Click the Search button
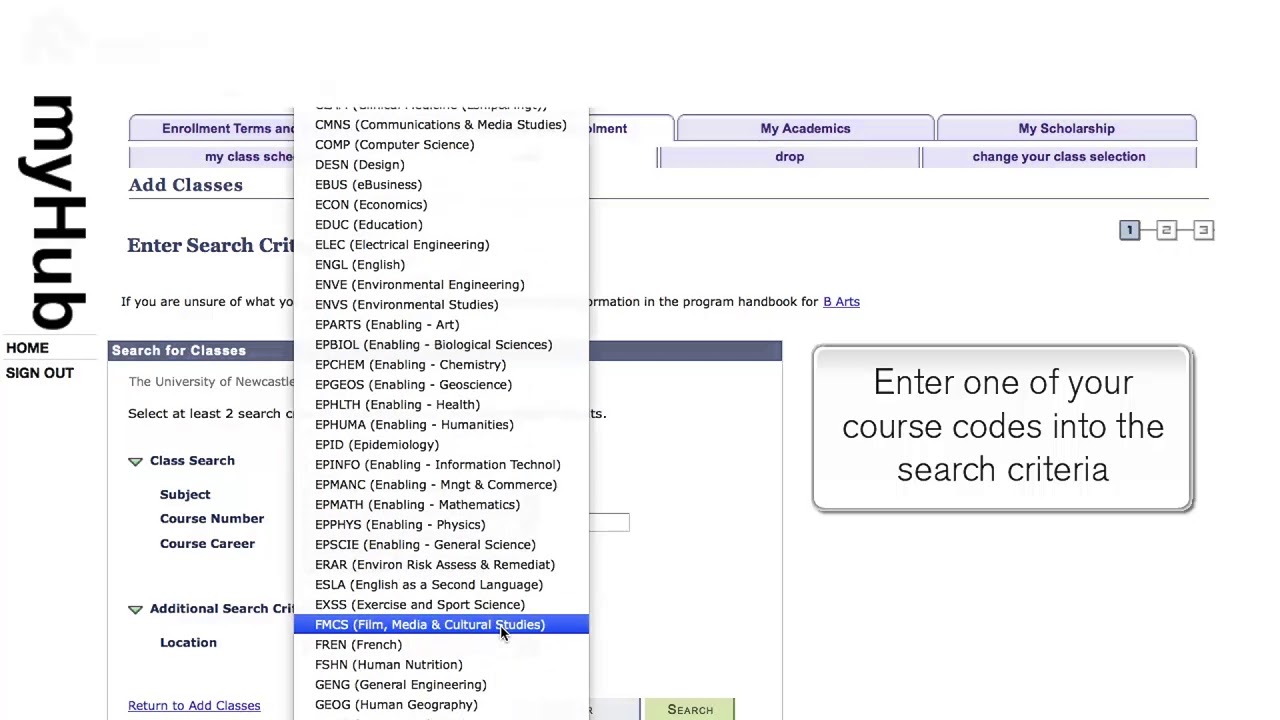 690,709
